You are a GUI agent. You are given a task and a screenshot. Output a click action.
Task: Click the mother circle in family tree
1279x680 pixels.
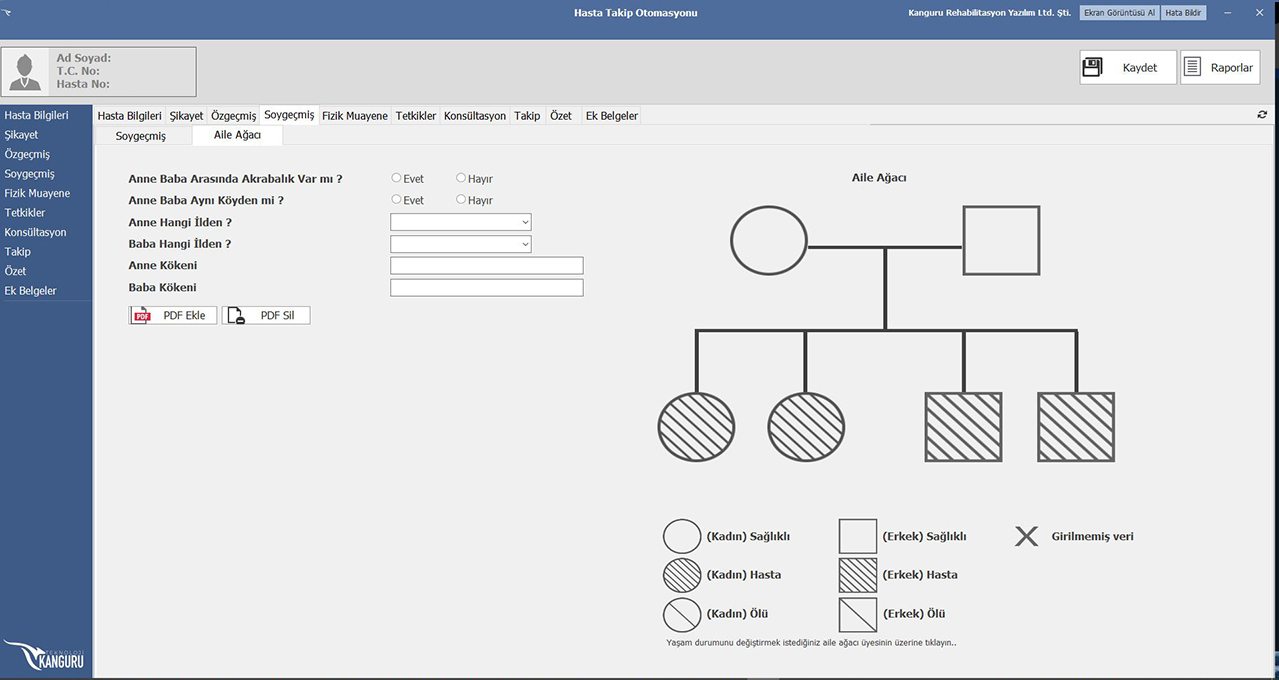point(769,240)
